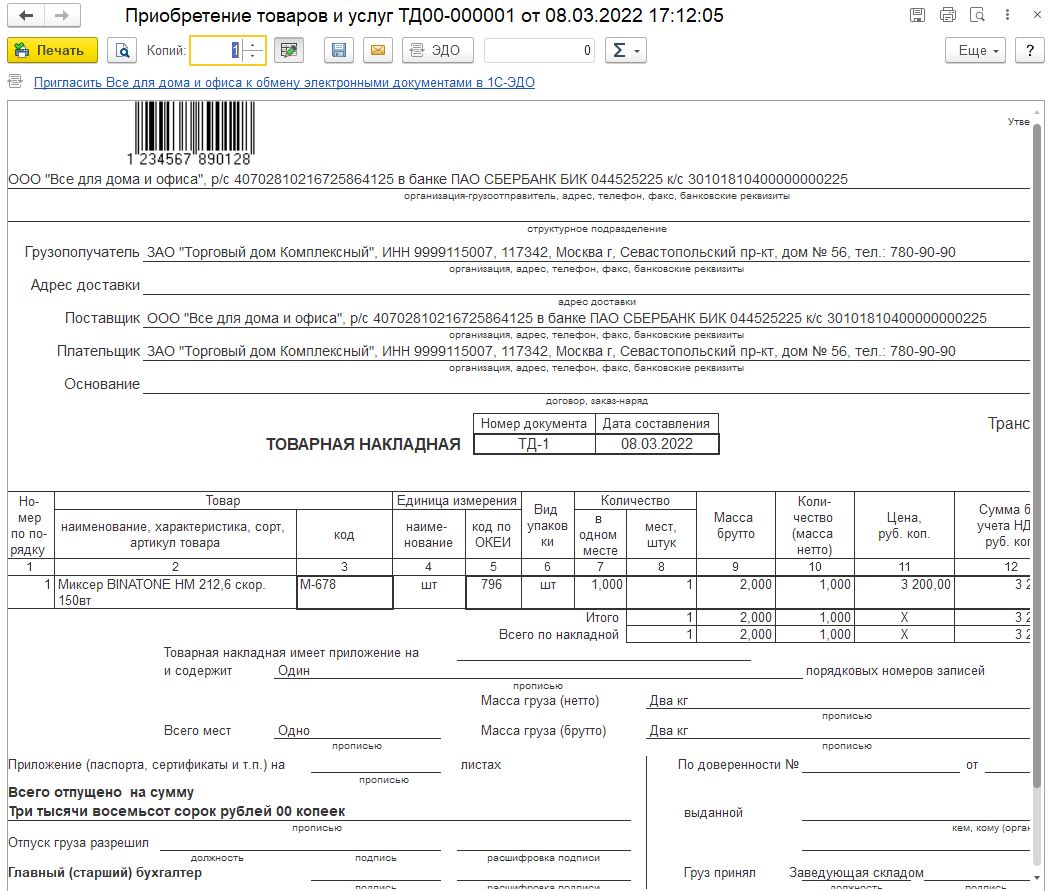The width and height of the screenshot is (1048, 891).
Task: Select the product name cell Миксер BINATONE
Action: click(x=175, y=592)
